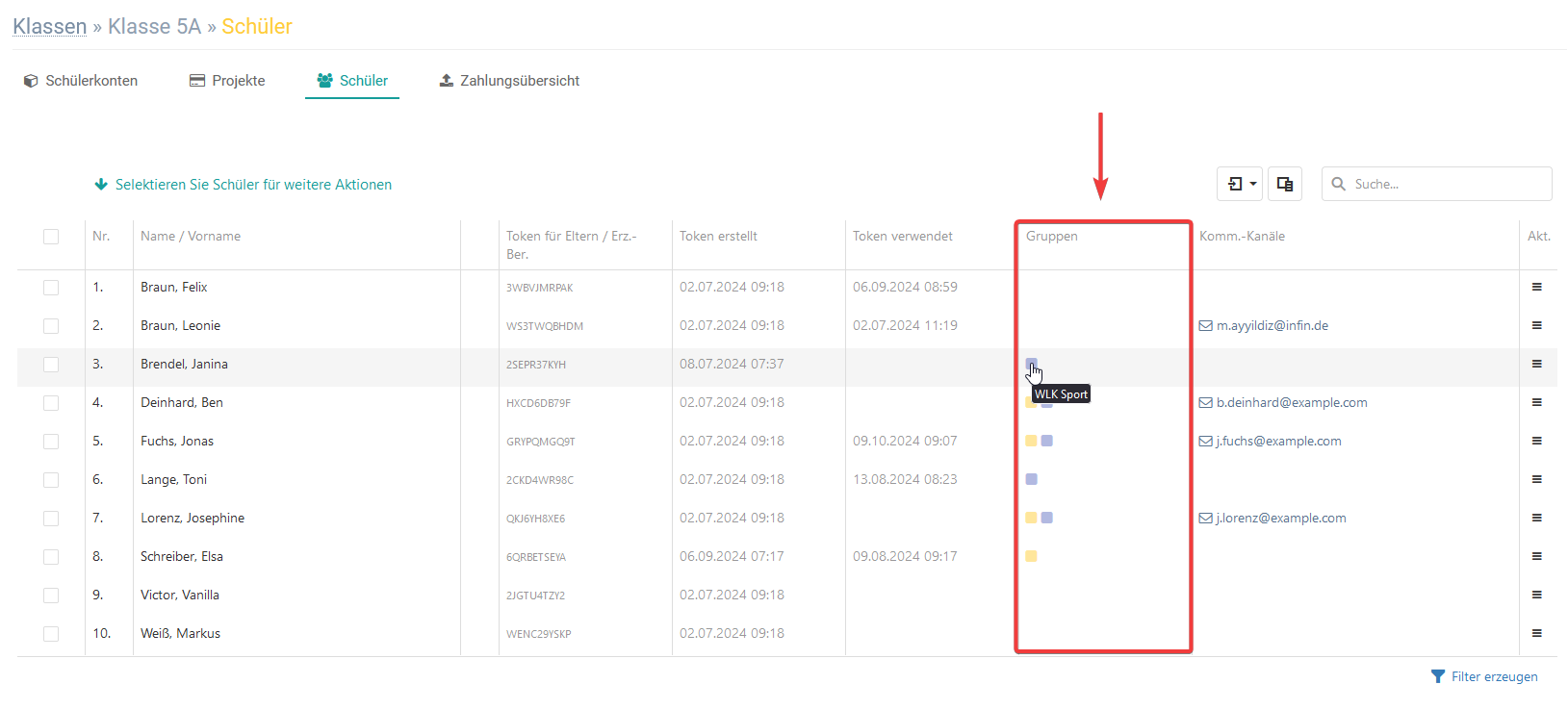1568x710 pixels.
Task: Open the action menu for Brendel, Janina
Action: pyautogui.click(x=1537, y=364)
